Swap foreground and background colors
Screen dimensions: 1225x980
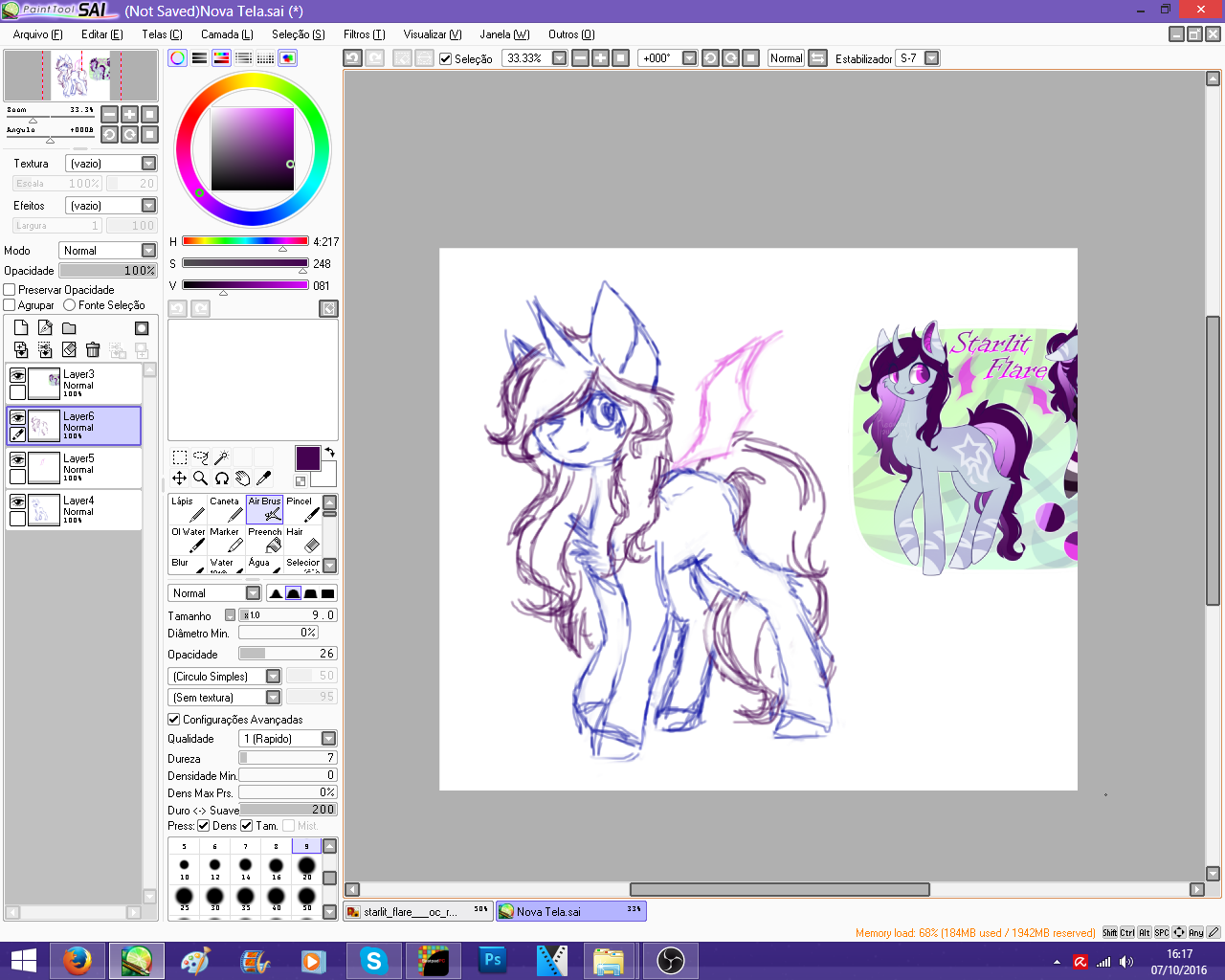click(329, 452)
